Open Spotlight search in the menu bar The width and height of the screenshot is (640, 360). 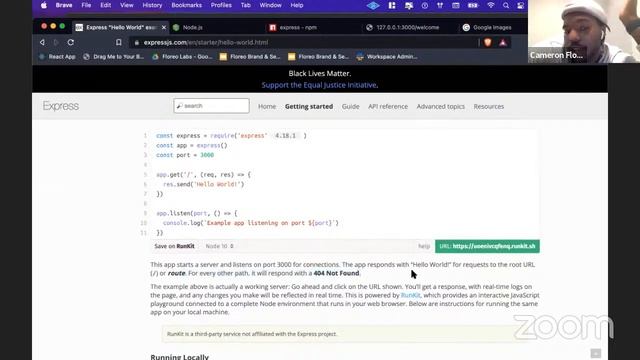pyautogui.click(x=506, y=5)
